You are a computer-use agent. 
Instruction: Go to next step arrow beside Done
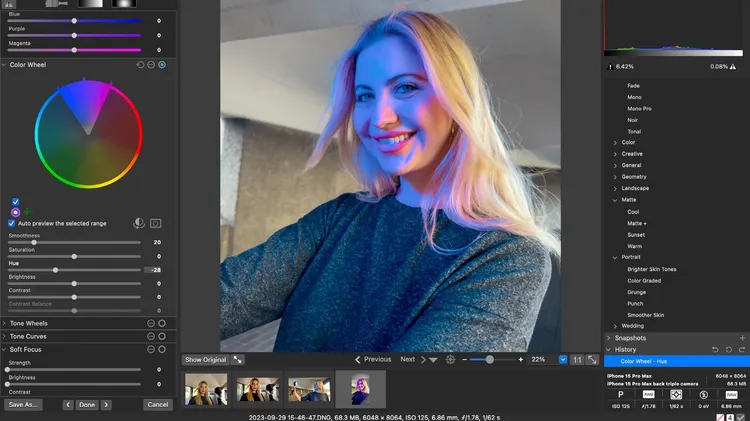[106, 405]
